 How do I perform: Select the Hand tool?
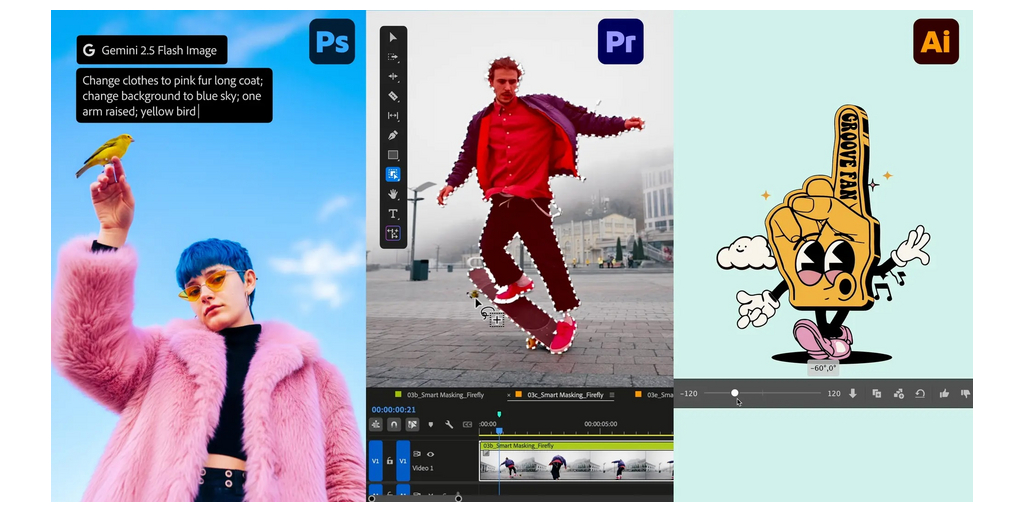coord(393,194)
